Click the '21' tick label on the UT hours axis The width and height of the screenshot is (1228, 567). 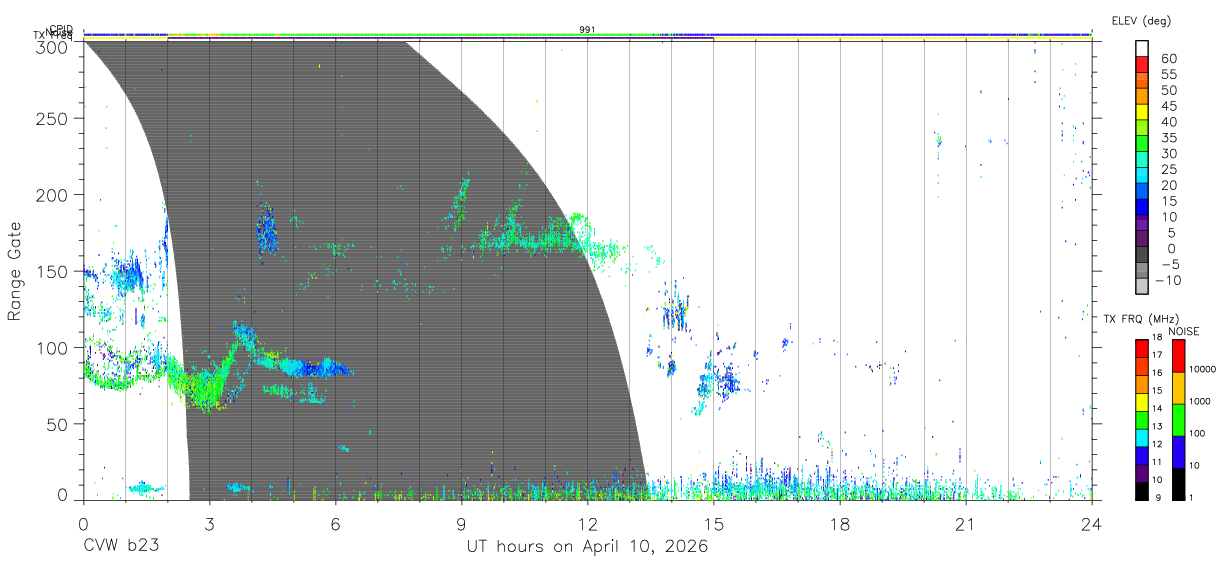point(965,524)
